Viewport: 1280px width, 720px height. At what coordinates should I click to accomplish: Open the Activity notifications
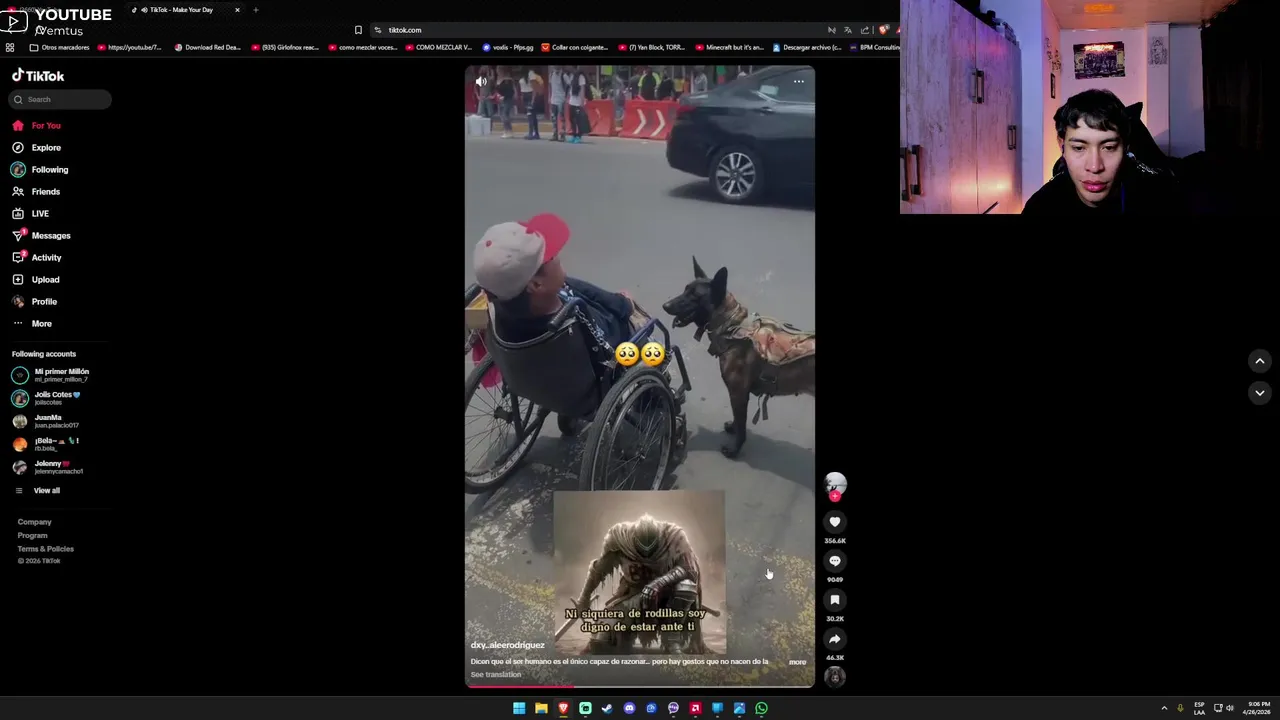tap(37, 258)
